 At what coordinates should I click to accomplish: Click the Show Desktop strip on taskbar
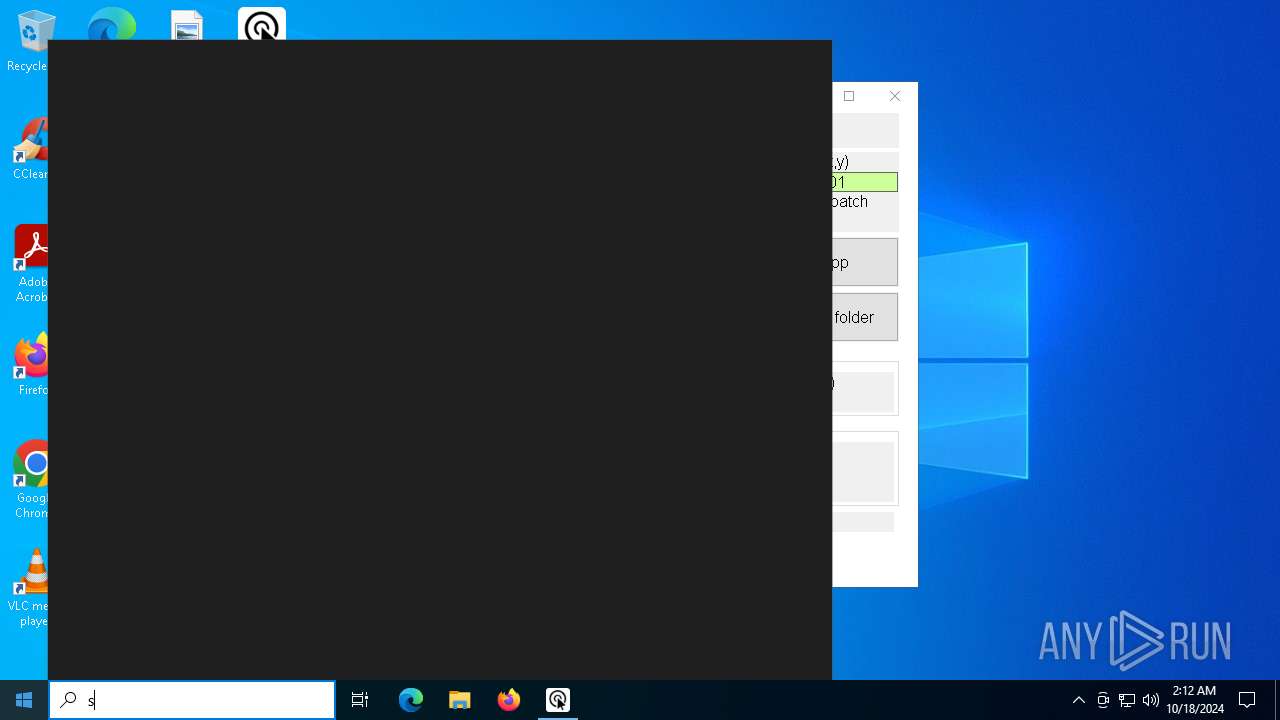(x=1277, y=700)
